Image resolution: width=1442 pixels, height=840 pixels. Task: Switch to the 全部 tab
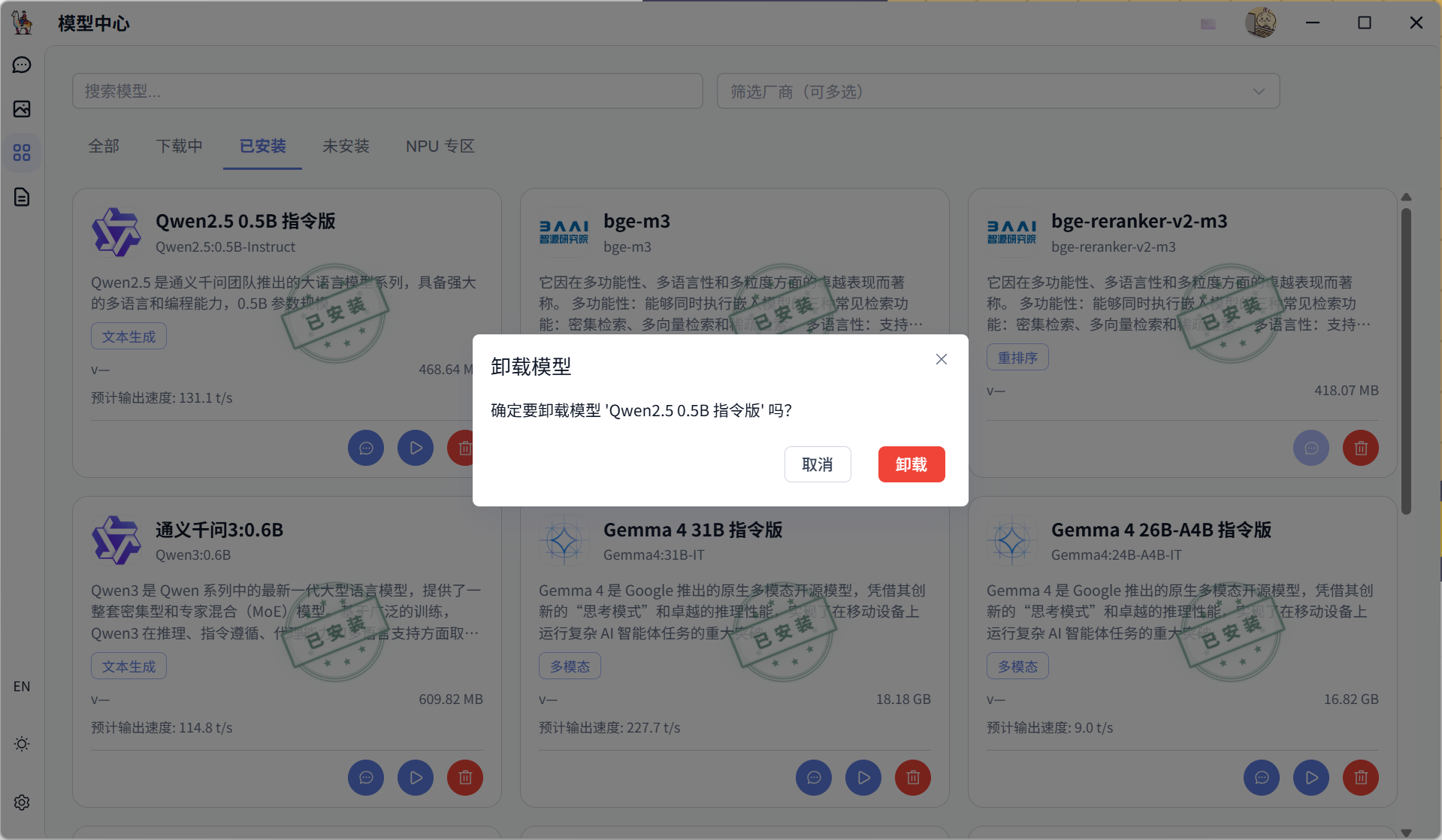coord(104,146)
